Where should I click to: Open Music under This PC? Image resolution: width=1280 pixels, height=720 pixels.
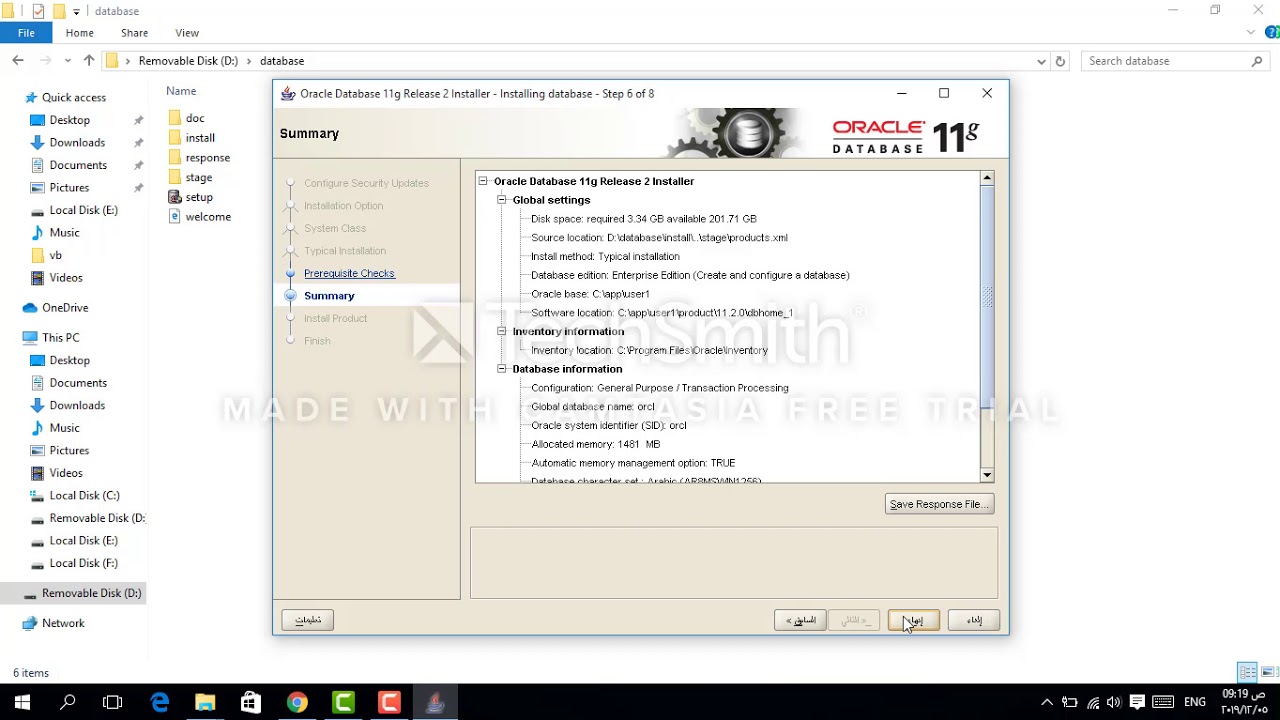point(65,428)
